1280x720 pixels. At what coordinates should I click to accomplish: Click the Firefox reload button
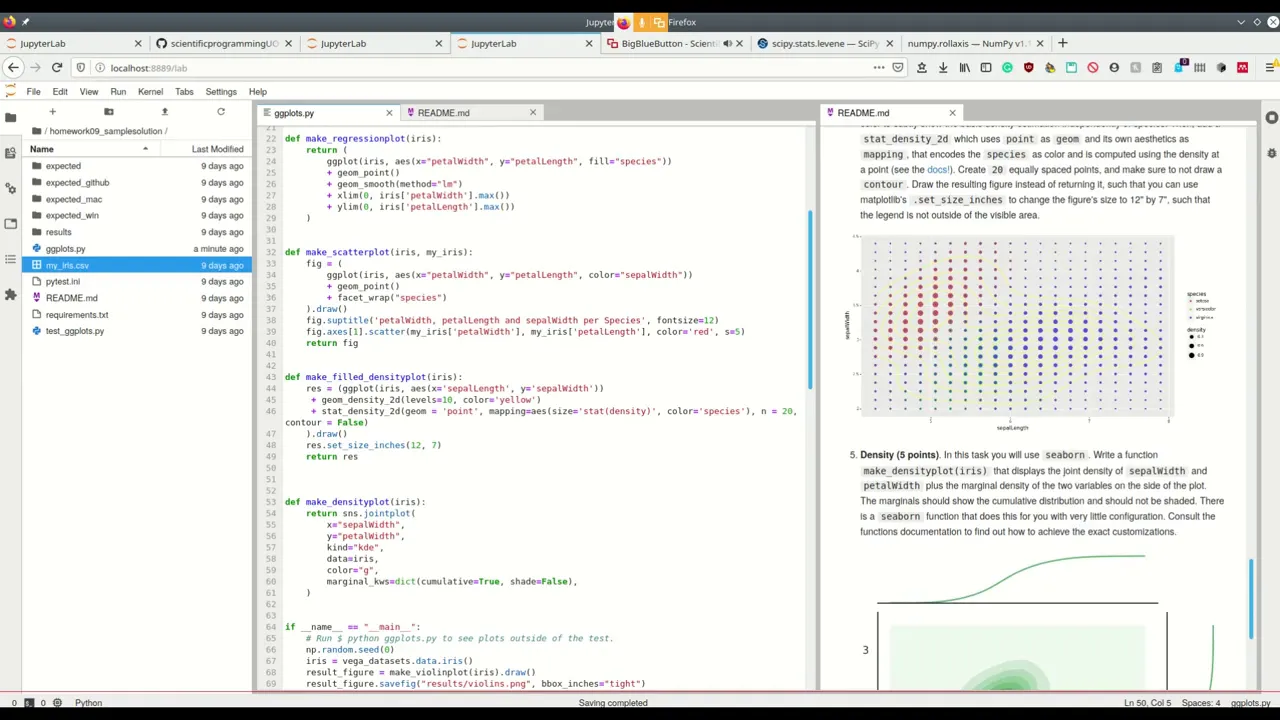pyautogui.click(x=57, y=67)
